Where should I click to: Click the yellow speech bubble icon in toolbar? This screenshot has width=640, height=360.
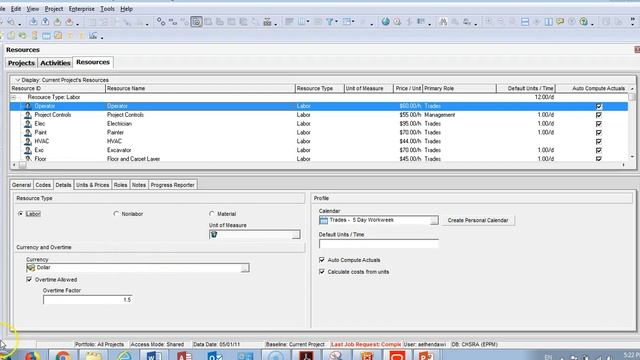click(x=560, y=22)
